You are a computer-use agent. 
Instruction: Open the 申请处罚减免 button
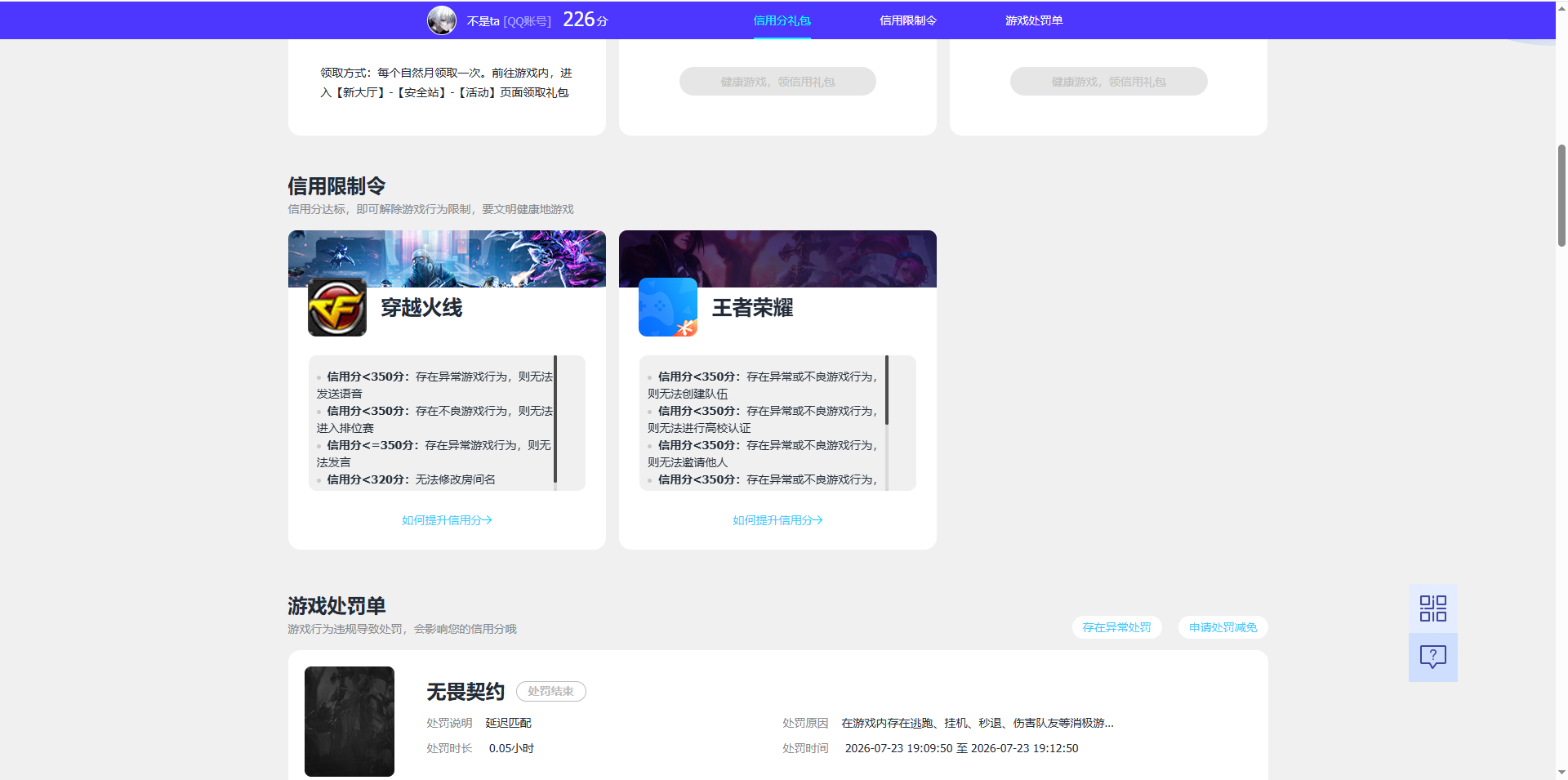tap(1223, 627)
